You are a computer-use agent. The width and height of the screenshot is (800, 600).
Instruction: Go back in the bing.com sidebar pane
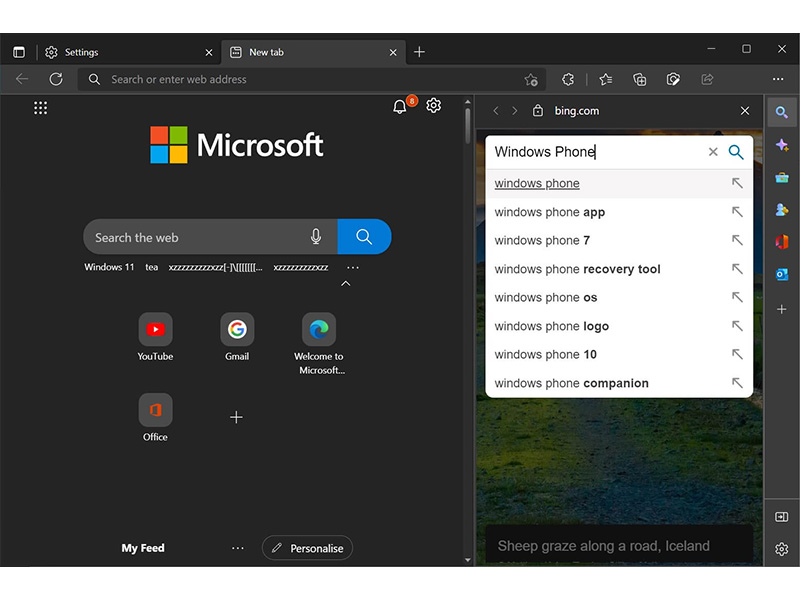point(496,111)
